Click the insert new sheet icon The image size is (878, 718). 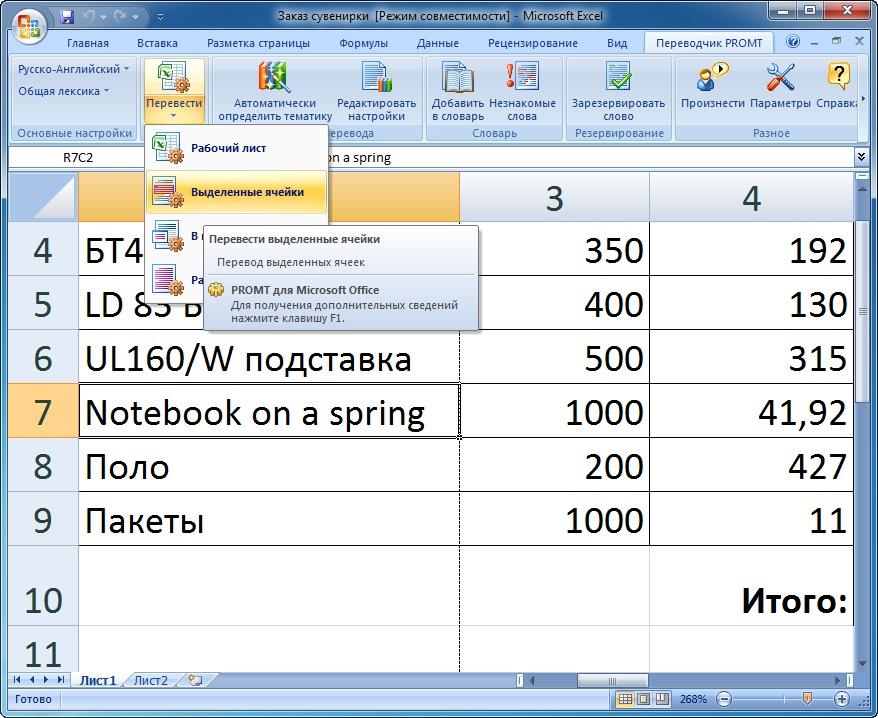[195, 680]
